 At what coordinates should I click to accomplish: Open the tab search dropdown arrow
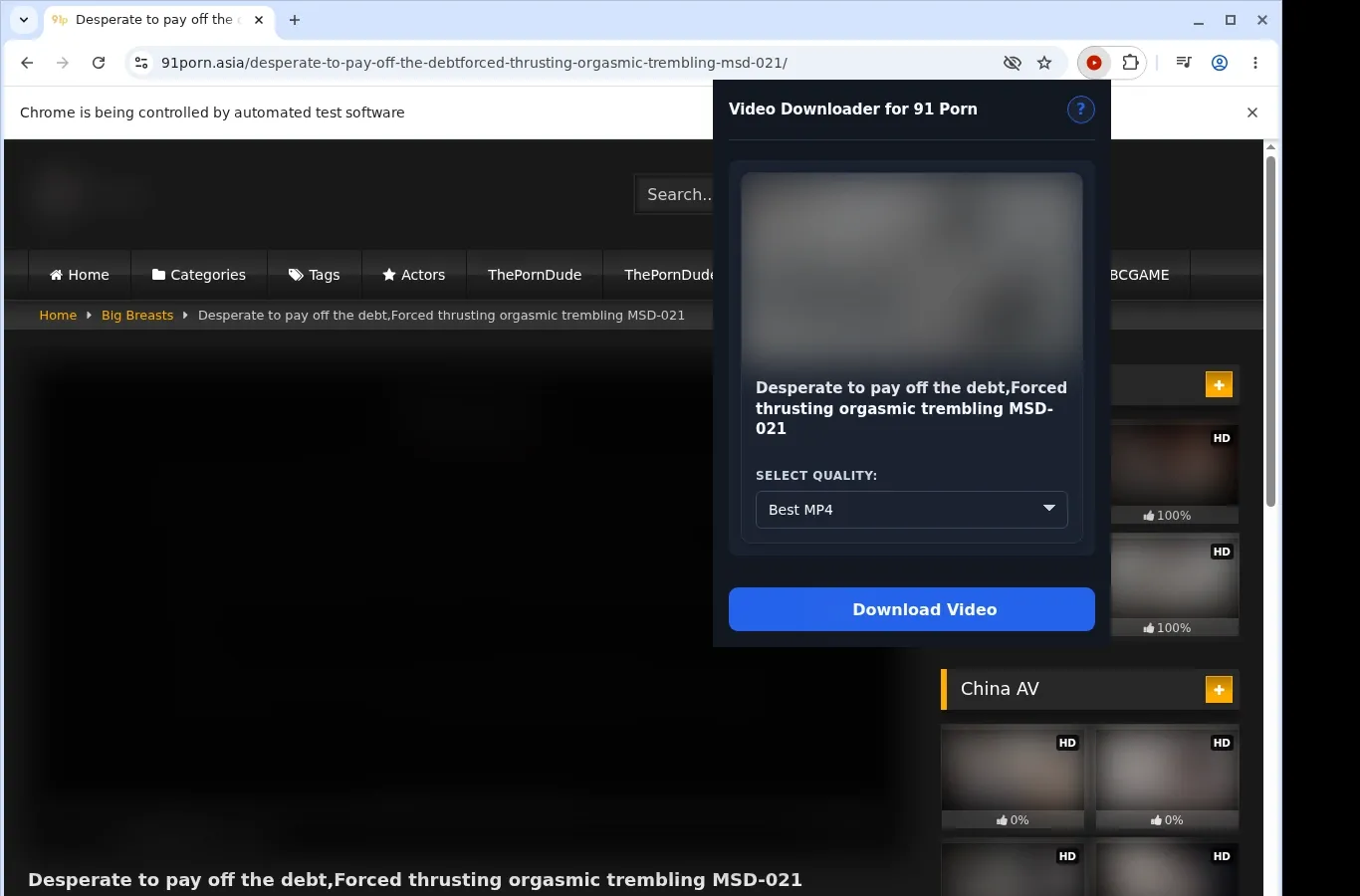24,20
